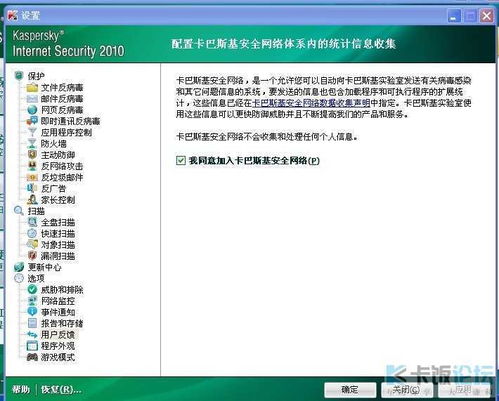Click the 用户反馈 arrows icon
499x401 pixels.
coord(32,334)
